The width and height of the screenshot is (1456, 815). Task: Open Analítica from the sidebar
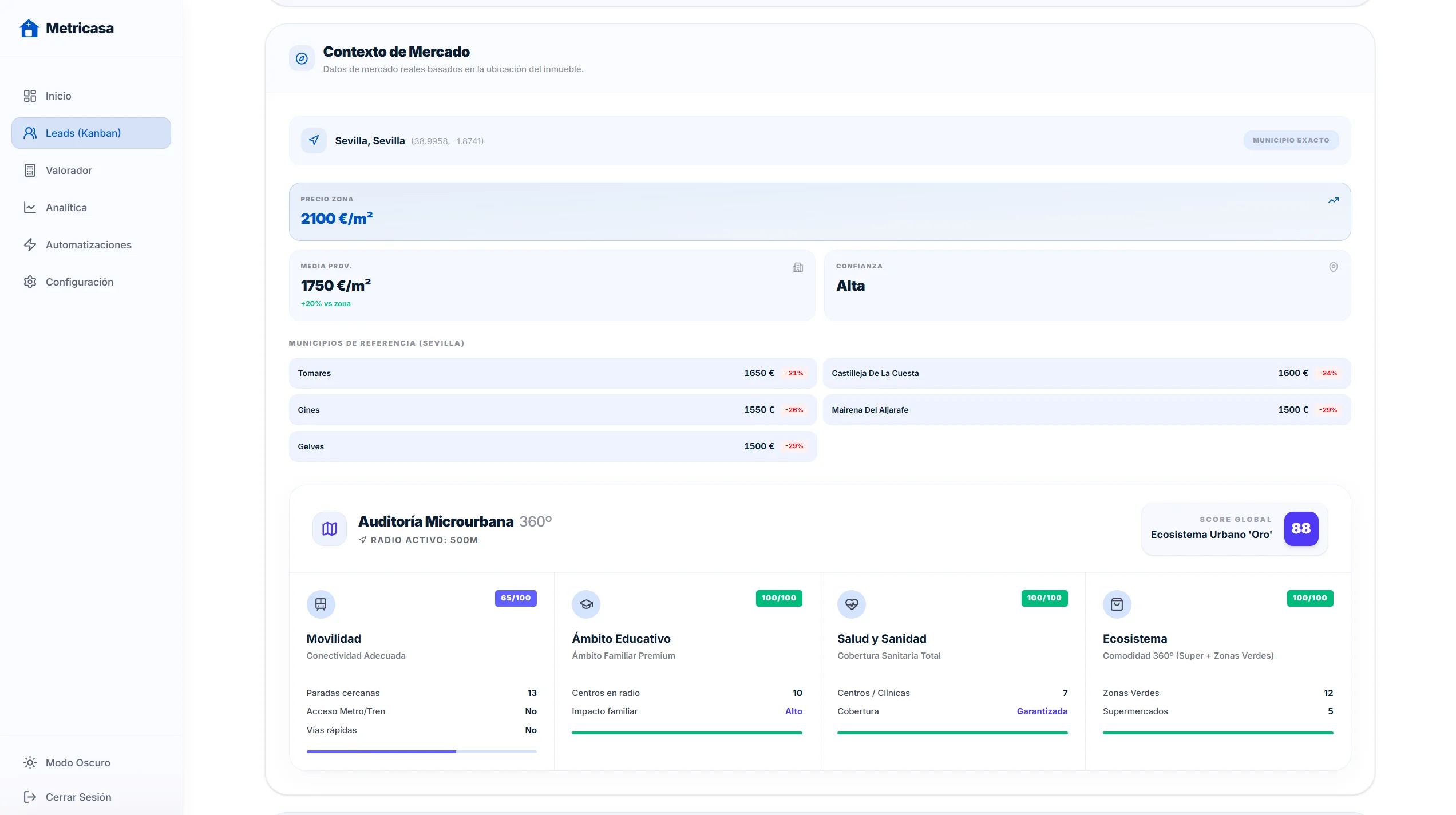pos(66,207)
